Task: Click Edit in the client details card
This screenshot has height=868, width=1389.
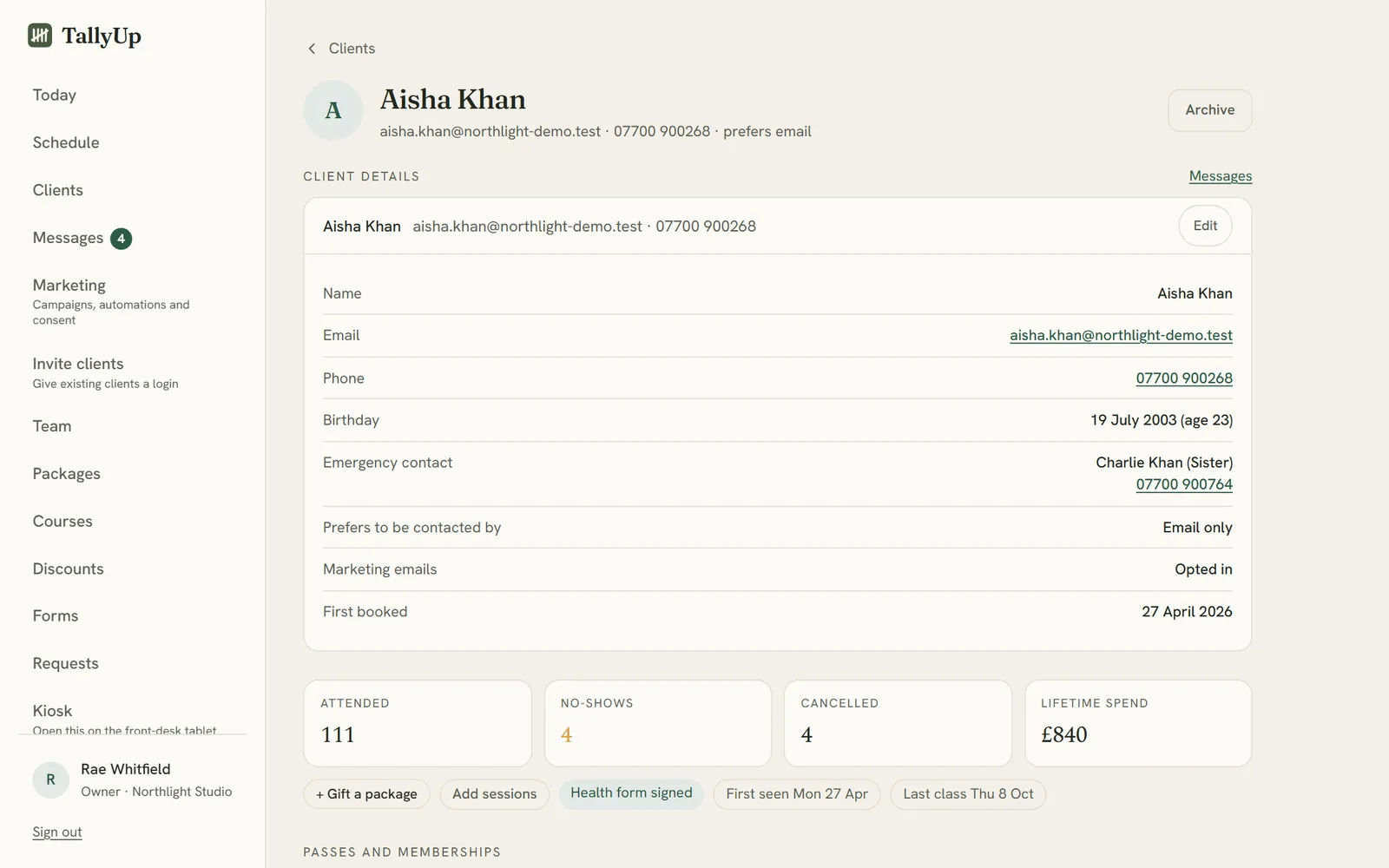Action: (x=1205, y=226)
